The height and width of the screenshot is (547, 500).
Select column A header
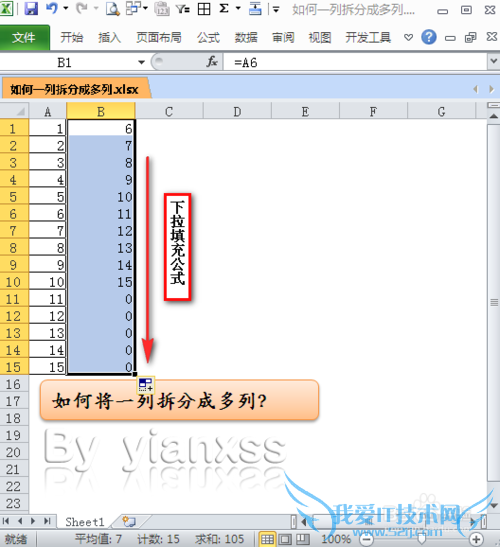coord(48,112)
